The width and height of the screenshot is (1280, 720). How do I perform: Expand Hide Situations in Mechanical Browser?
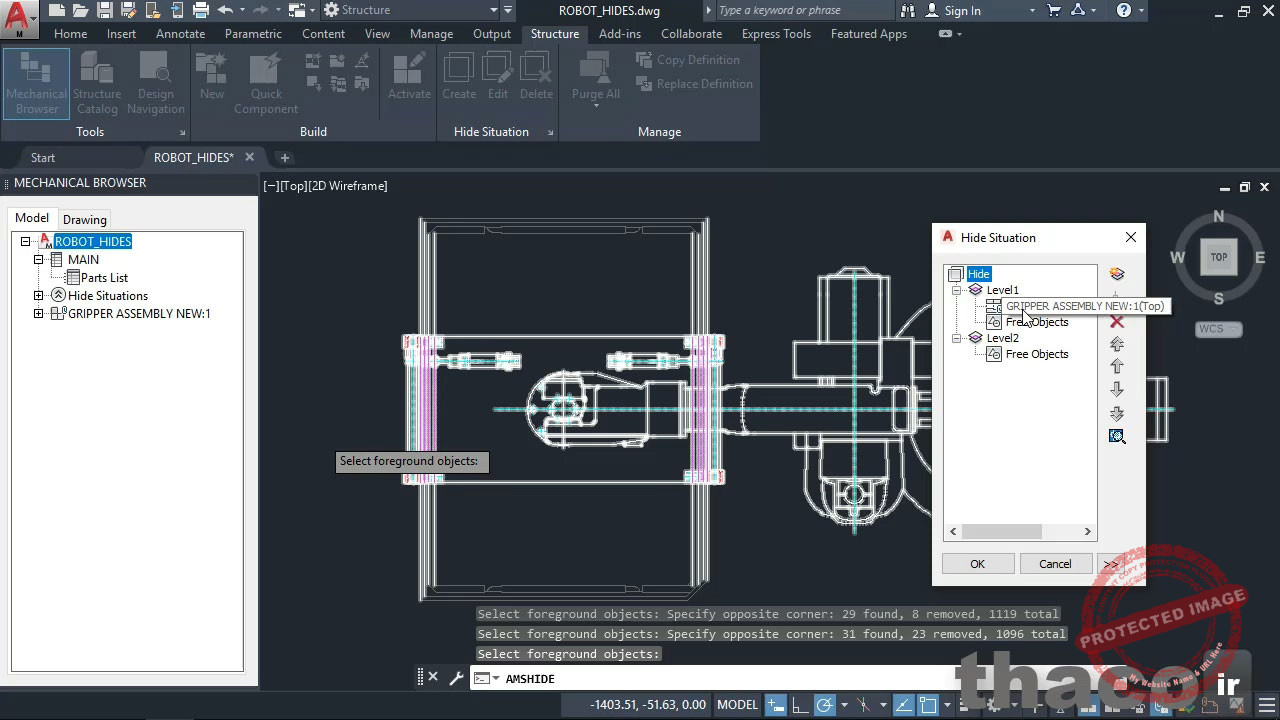[39, 296]
